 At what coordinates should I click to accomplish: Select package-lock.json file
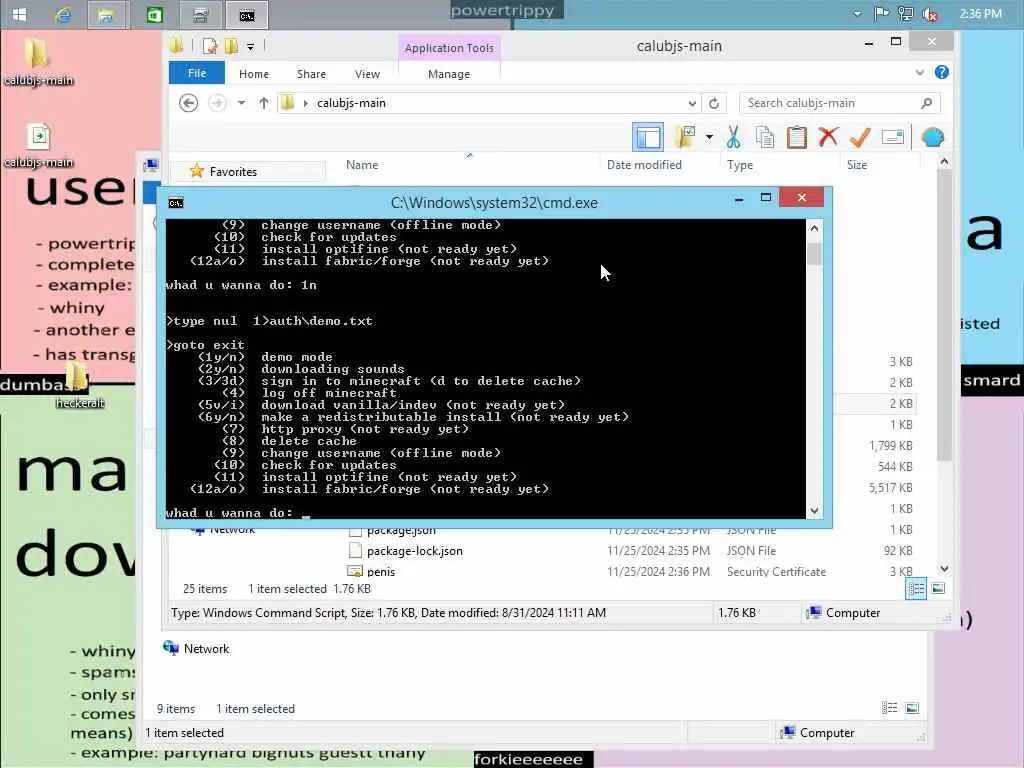tap(415, 551)
